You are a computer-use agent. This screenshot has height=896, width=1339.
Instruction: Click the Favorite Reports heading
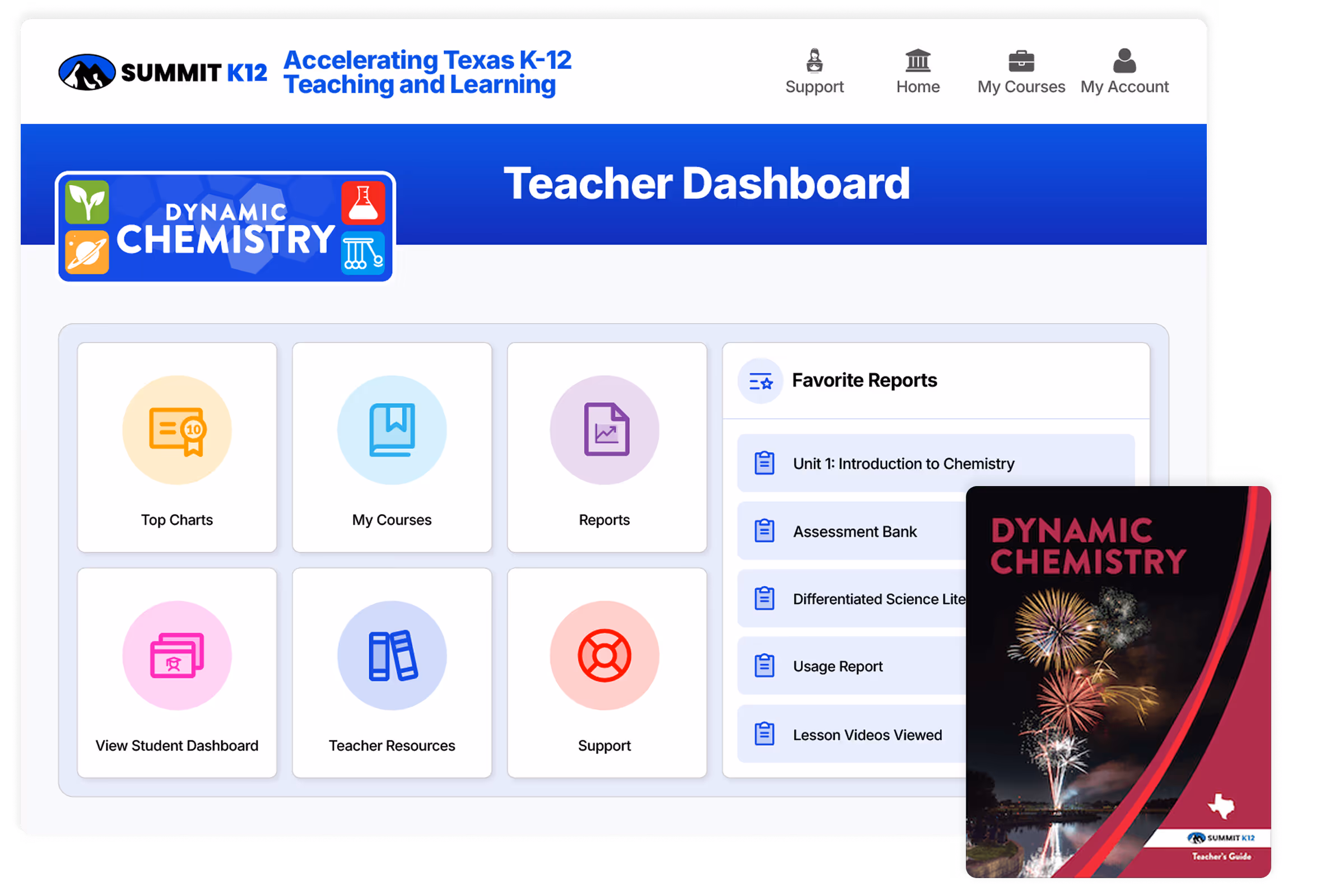click(x=864, y=381)
